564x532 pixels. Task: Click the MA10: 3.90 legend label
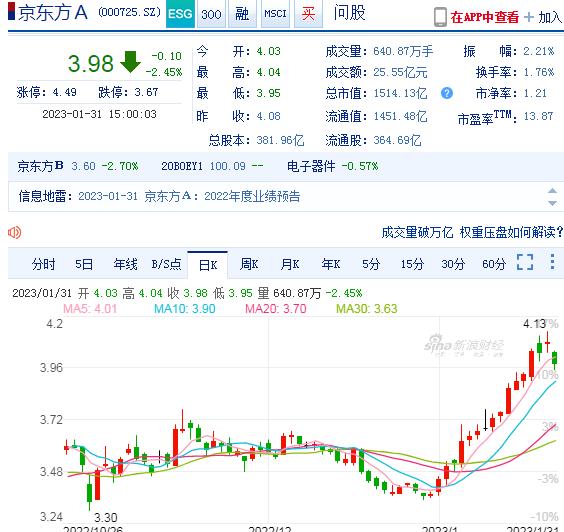tap(185, 309)
